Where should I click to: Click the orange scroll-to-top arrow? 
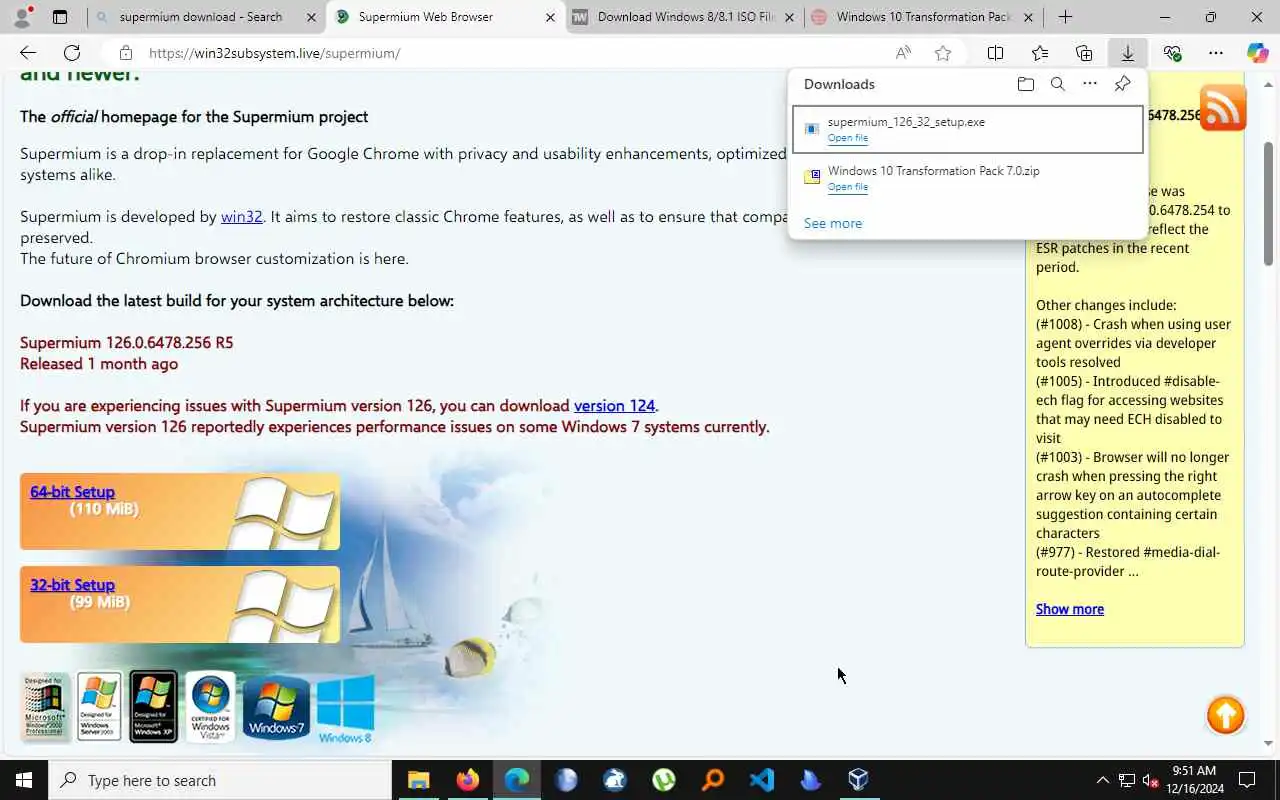click(x=1225, y=715)
